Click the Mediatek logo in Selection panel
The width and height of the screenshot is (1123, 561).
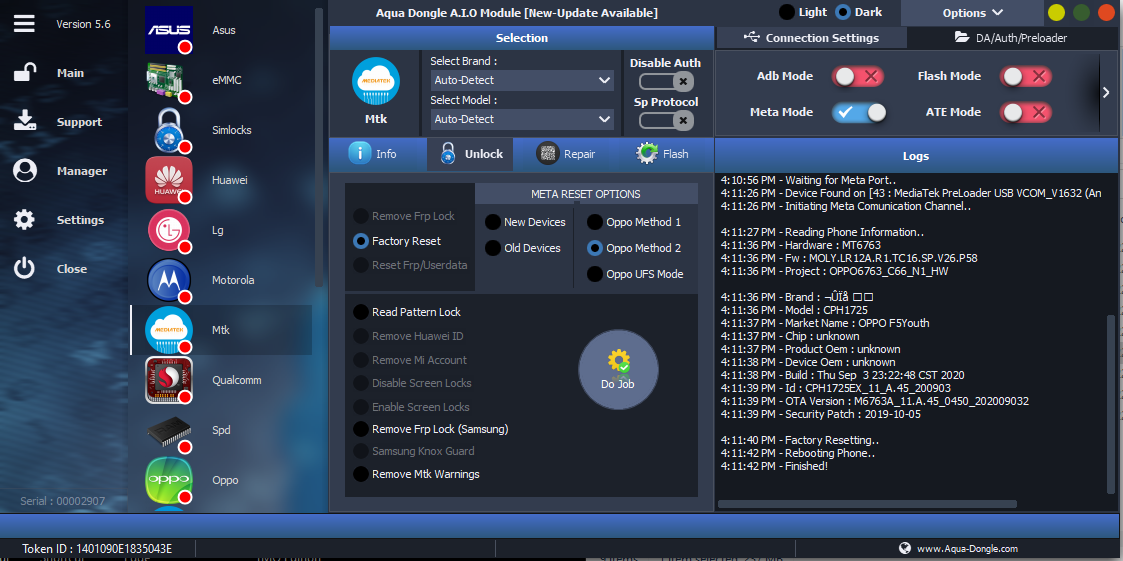pyautogui.click(x=376, y=81)
